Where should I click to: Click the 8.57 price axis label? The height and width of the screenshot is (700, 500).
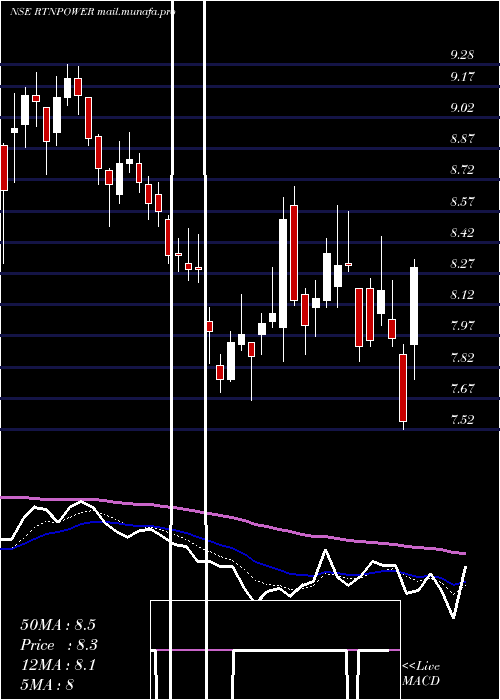click(x=462, y=201)
